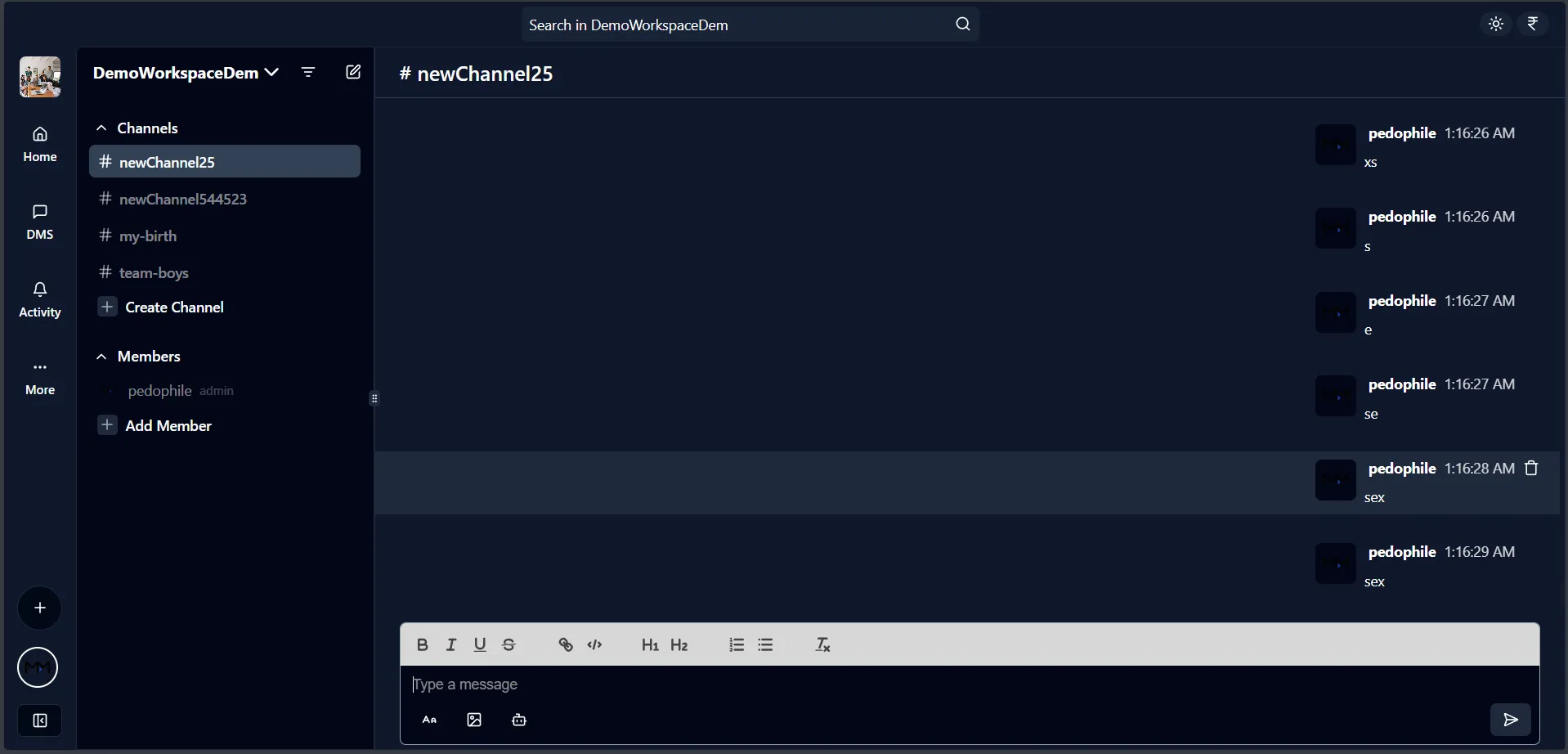Open the compose new message icon

click(x=353, y=73)
